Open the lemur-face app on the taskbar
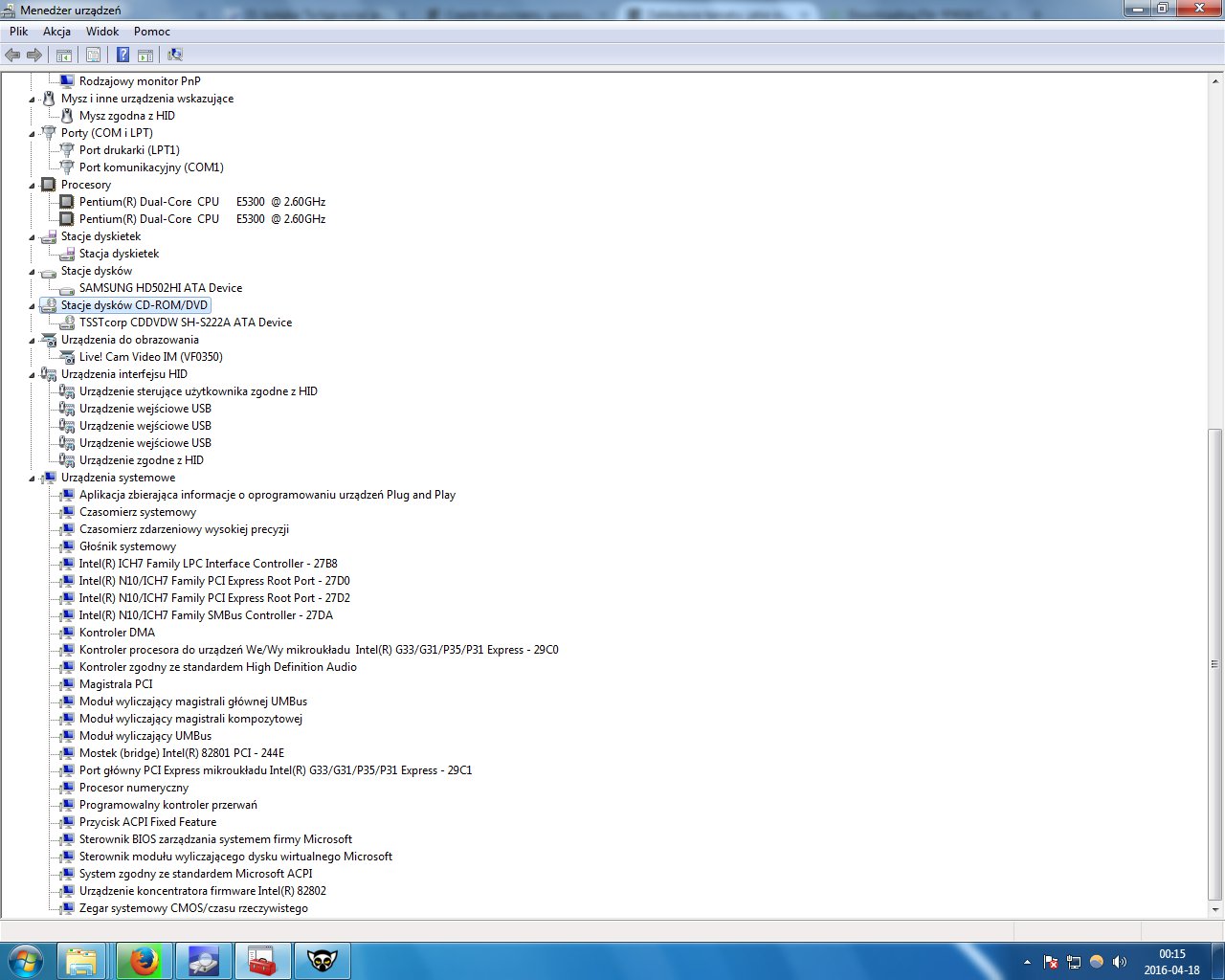This screenshot has height=980, width=1225. tap(322, 961)
